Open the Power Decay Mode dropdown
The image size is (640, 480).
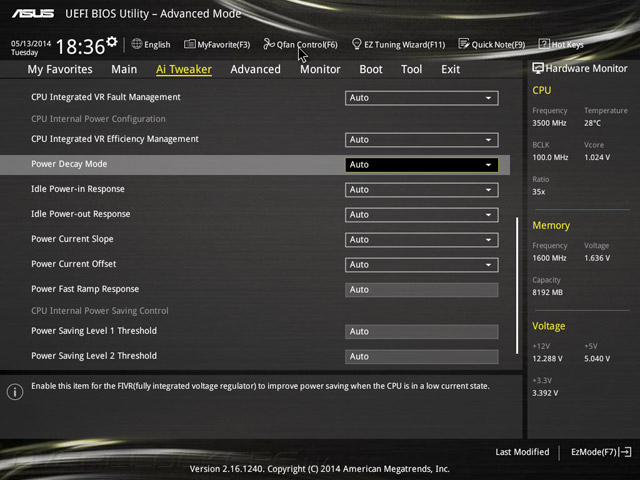point(421,164)
